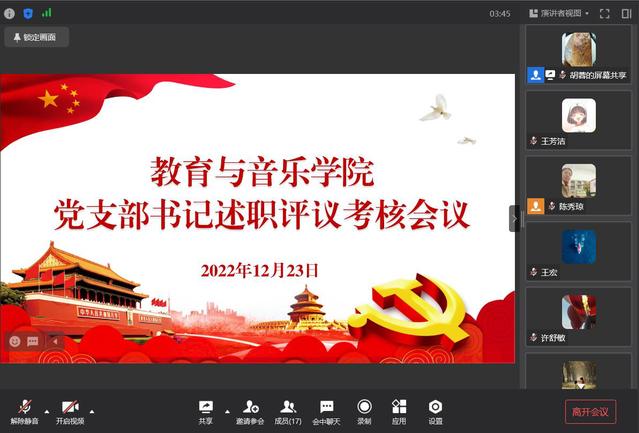The image size is (639, 433).
Task: Select participant tile 王芳洁
Action: tap(578, 120)
